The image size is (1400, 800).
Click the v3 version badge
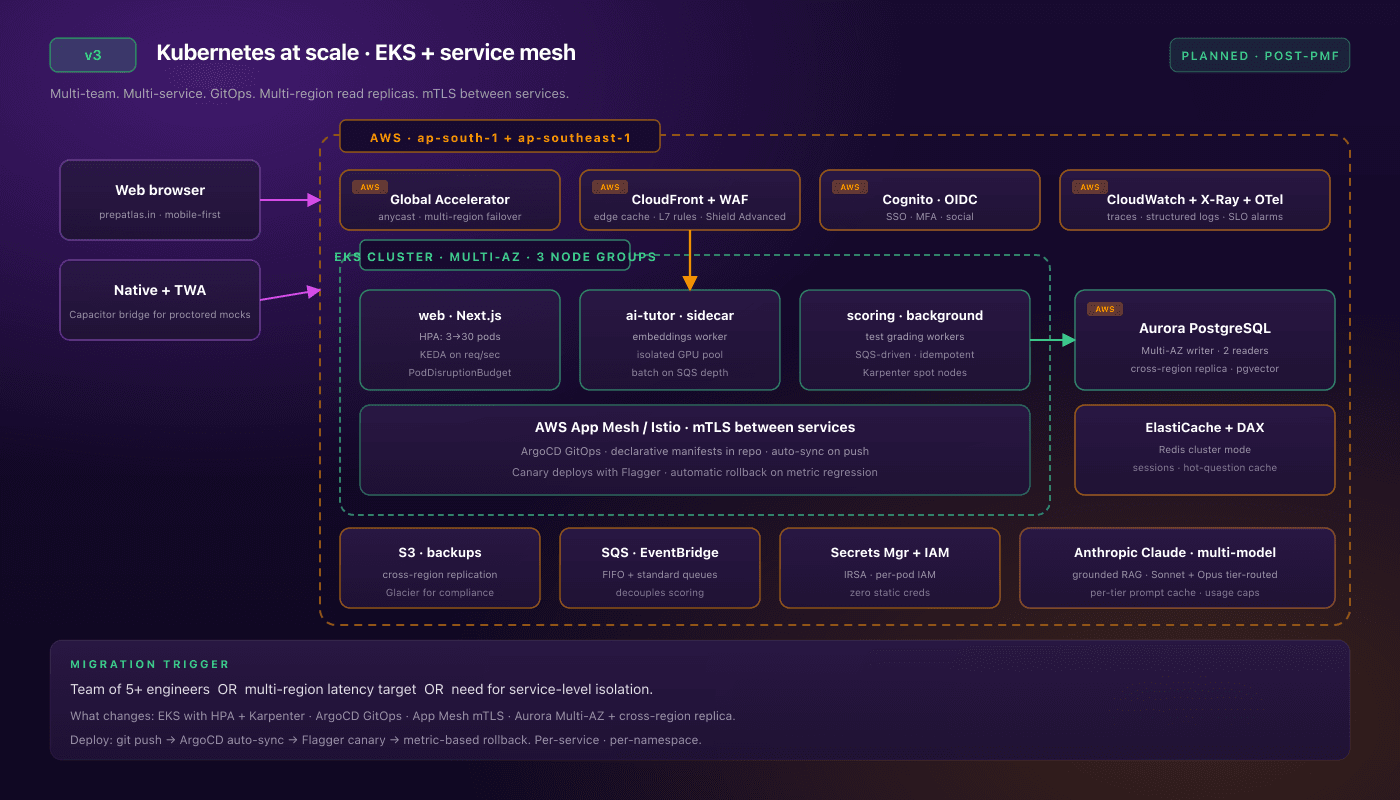pos(93,55)
